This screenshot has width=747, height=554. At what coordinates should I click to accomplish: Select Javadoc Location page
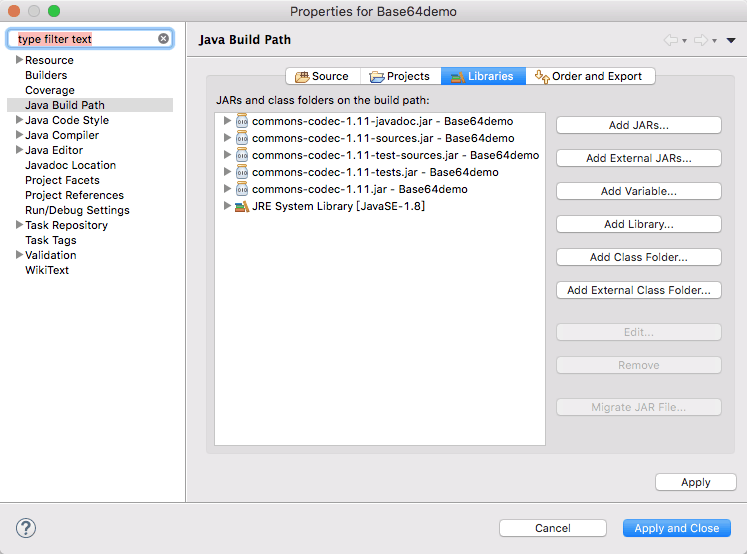[x=71, y=165]
